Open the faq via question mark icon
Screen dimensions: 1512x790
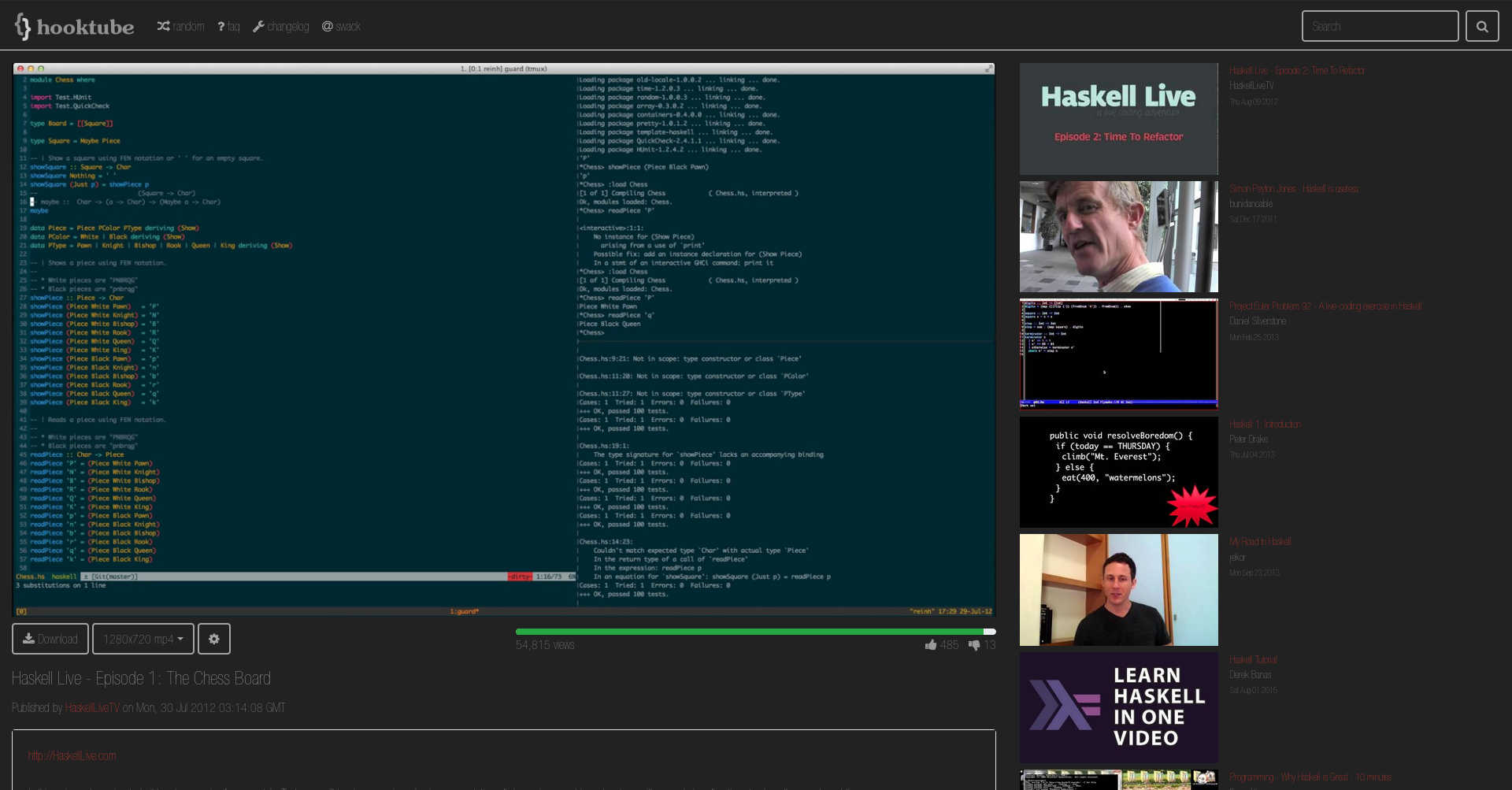tap(221, 26)
